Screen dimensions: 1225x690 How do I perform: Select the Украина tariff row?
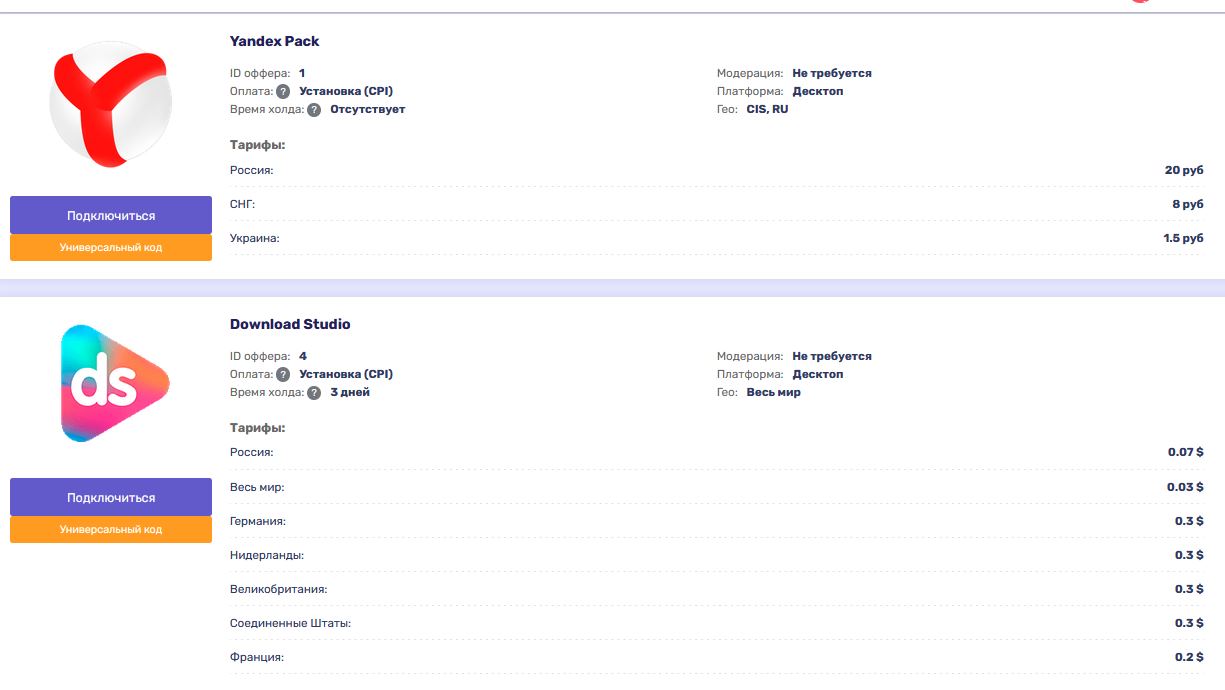[716, 238]
